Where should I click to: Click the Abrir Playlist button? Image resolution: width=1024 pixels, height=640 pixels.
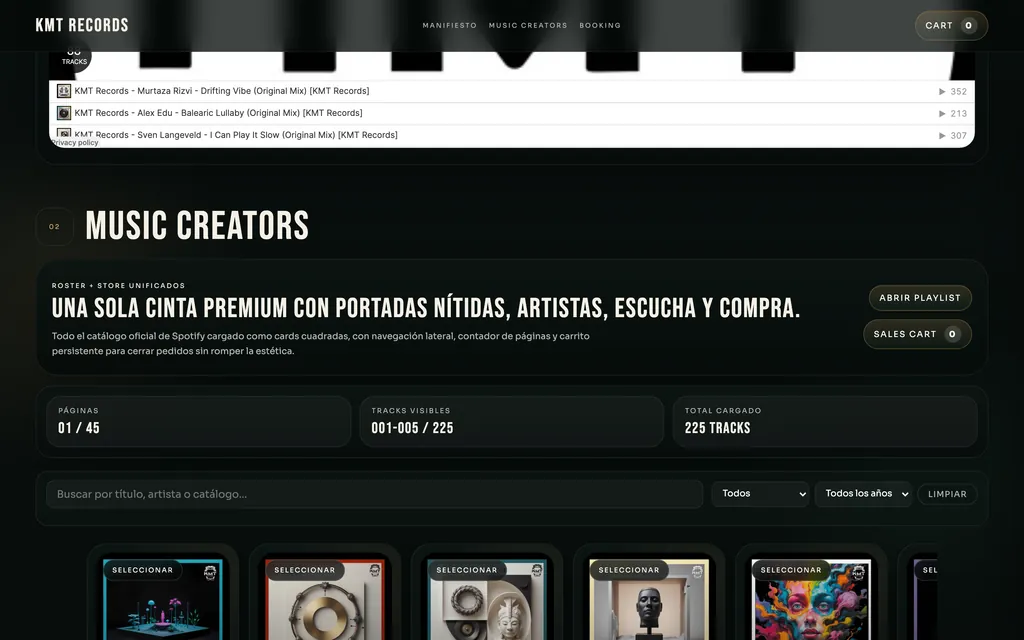point(920,298)
